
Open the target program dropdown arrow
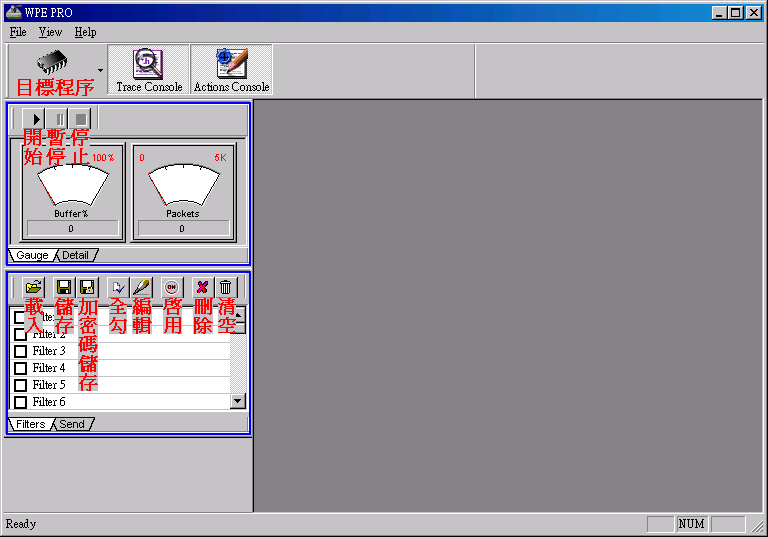pyautogui.click(x=100, y=71)
